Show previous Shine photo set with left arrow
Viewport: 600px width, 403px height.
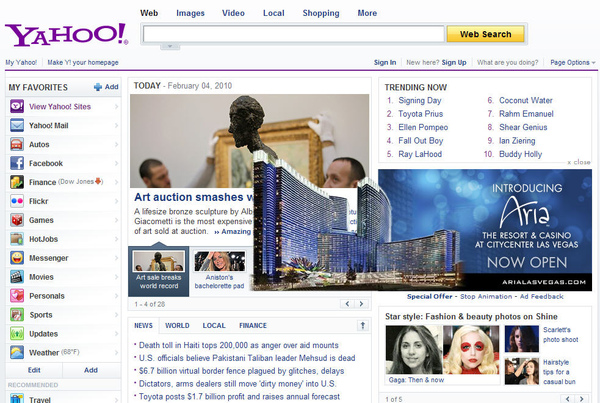[567, 399]
